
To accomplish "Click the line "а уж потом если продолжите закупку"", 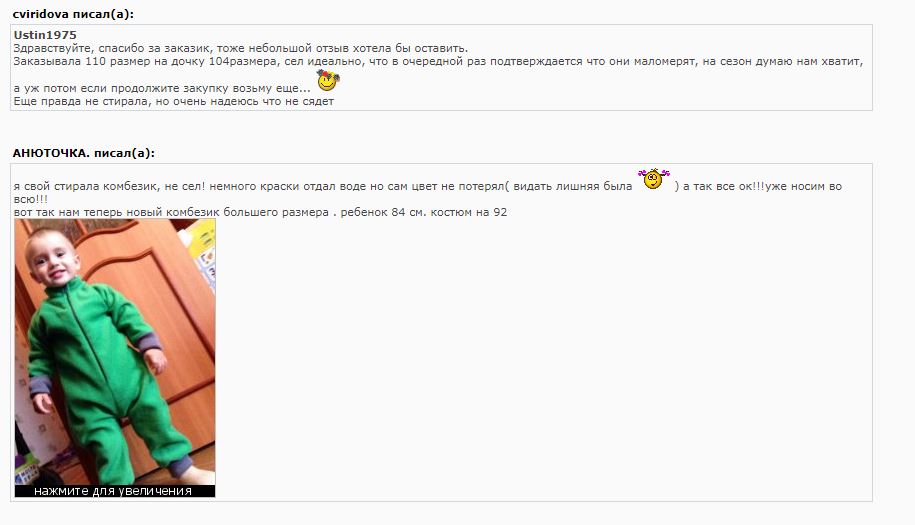I will [162, 88].
